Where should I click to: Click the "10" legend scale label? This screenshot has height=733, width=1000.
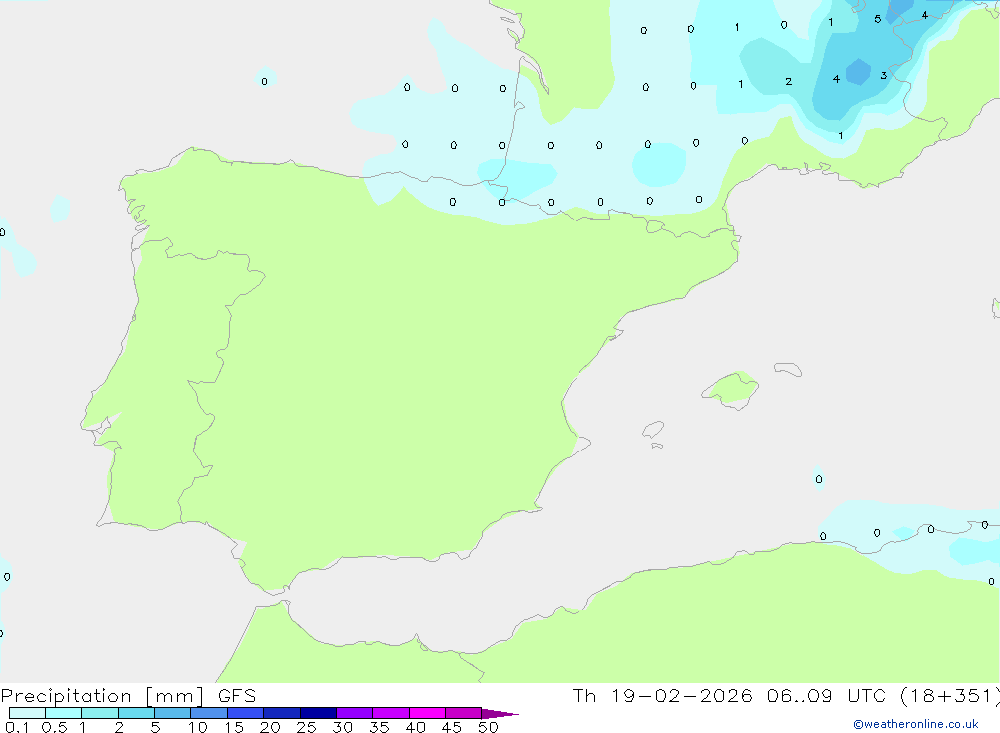tap(198, 727)
